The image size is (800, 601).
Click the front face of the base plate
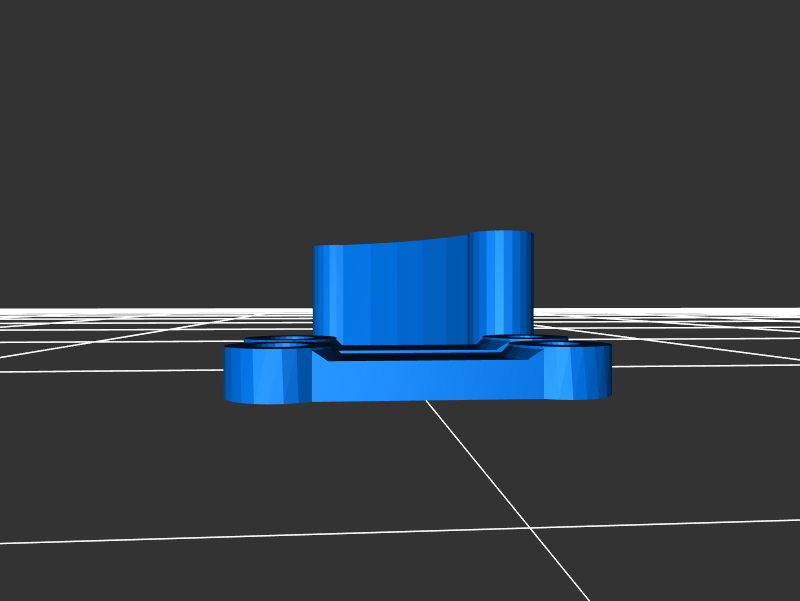(x=420, y=379)
